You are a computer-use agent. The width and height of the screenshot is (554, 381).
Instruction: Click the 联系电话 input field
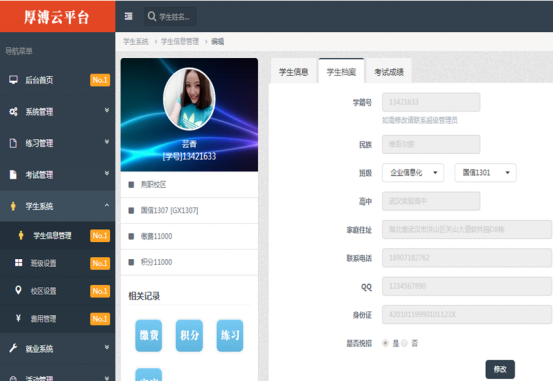[x=467, y=258]
